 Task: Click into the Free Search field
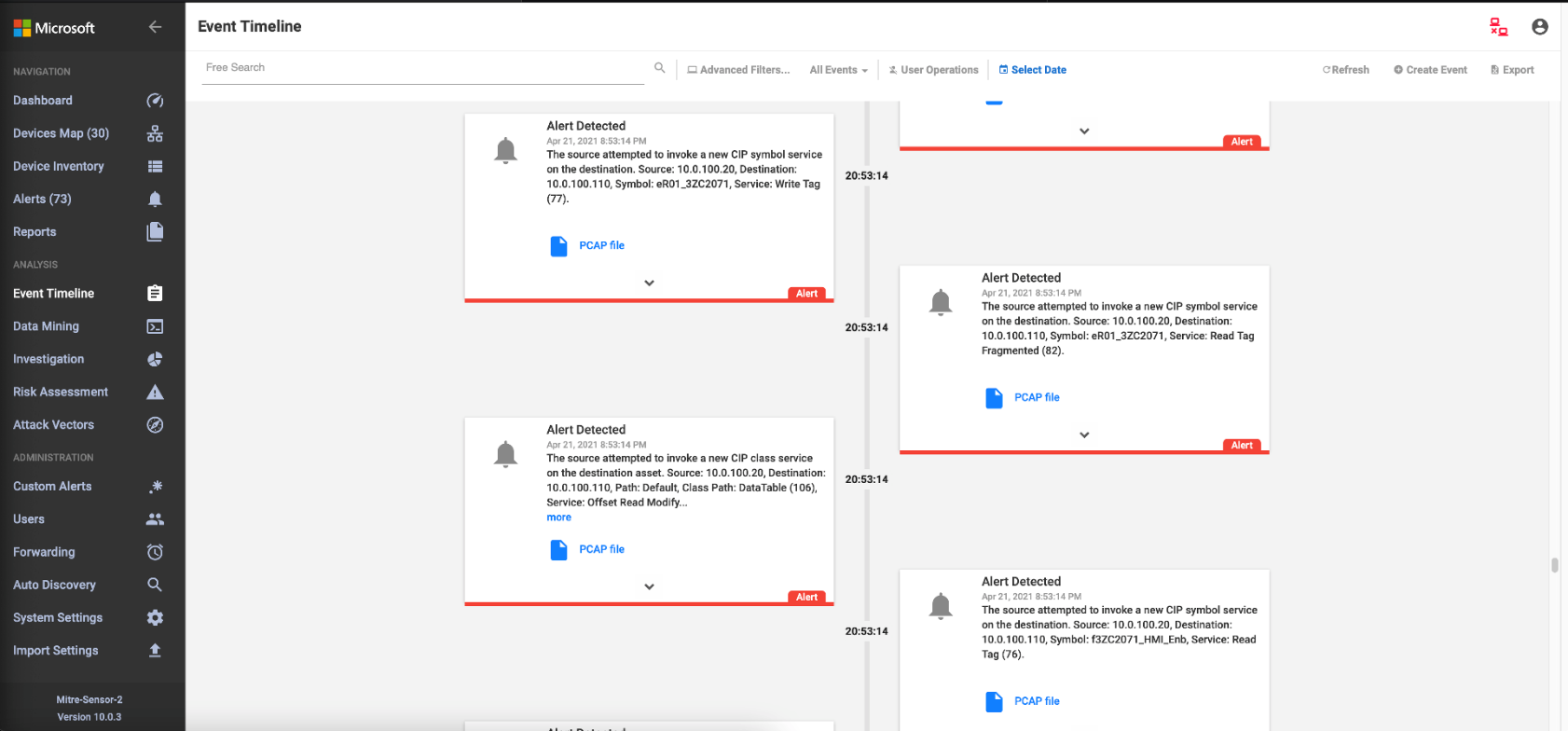coord(424,68)
